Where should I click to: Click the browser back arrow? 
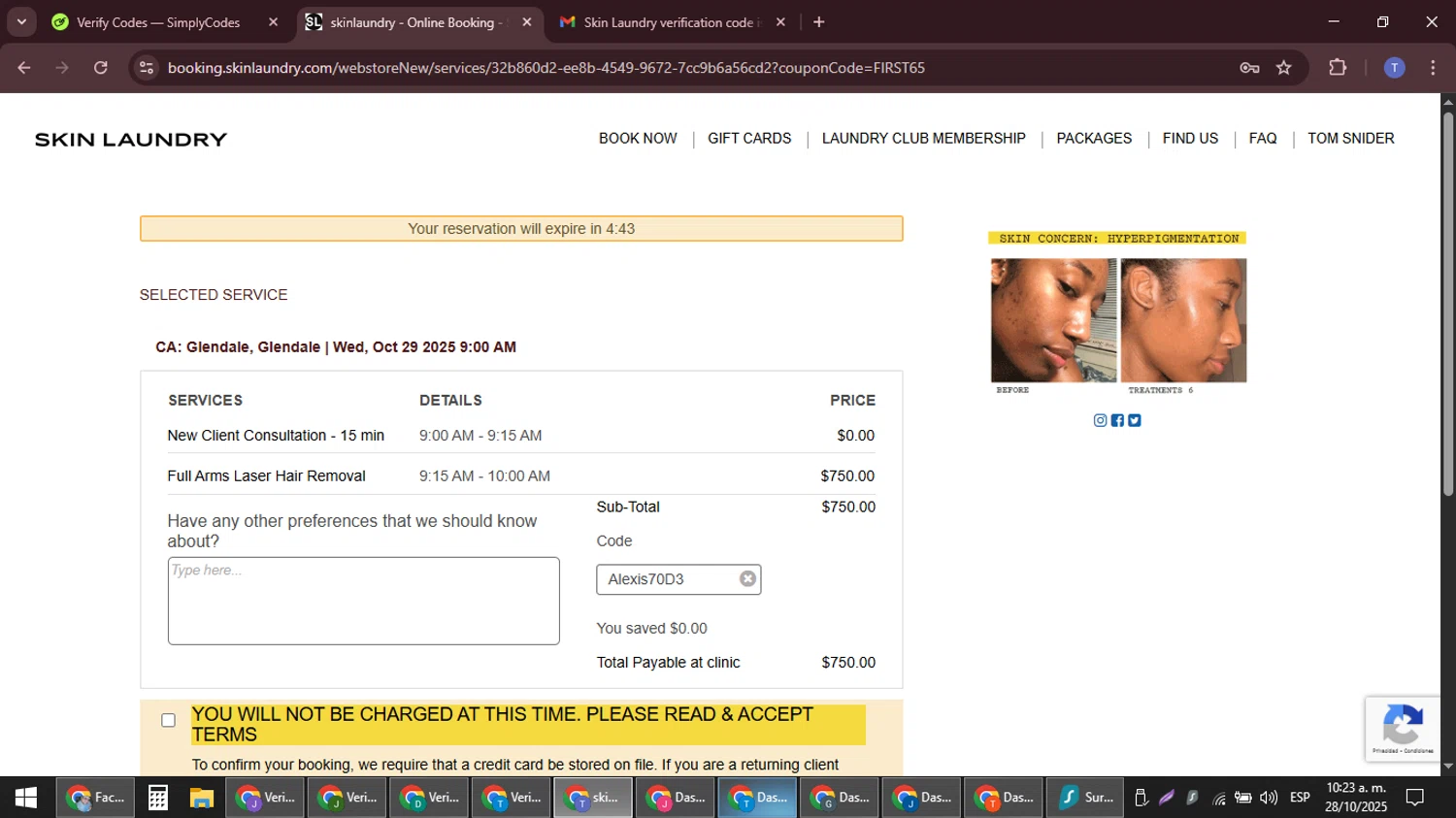click(24, 68)
